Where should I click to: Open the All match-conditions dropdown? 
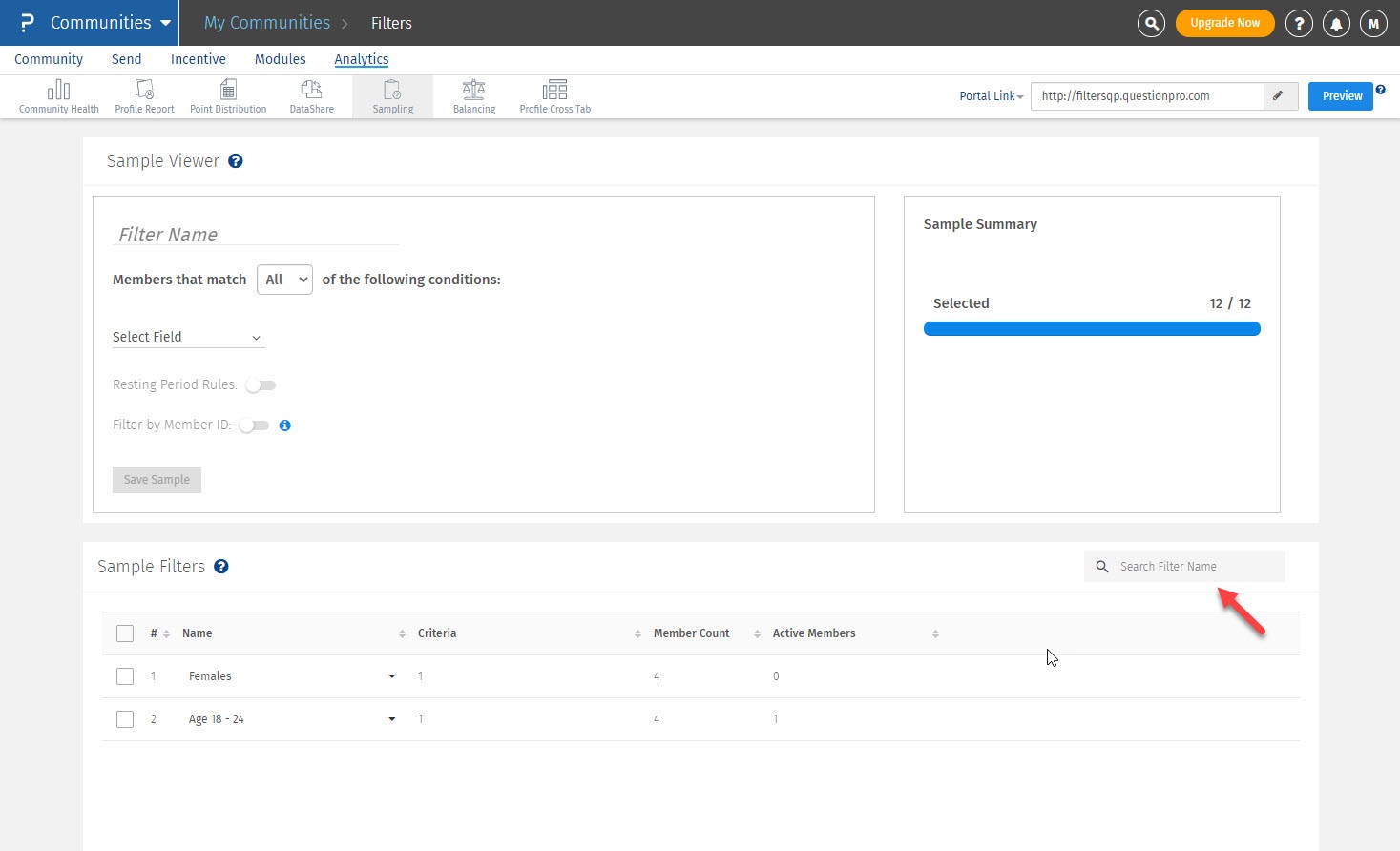[284, 280]
